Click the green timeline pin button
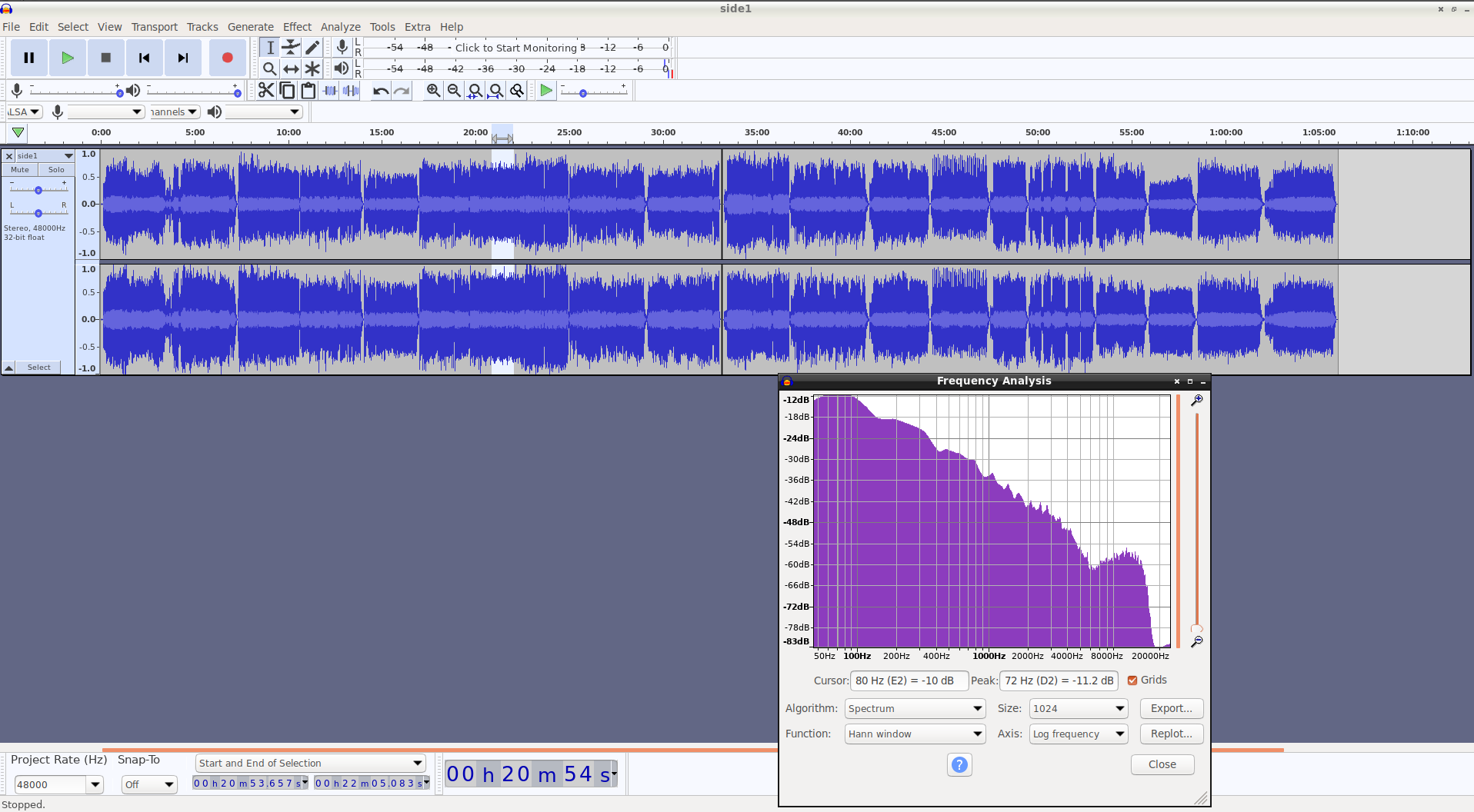The height and width of the screenshot is (812, 1474). coord(18,133)
